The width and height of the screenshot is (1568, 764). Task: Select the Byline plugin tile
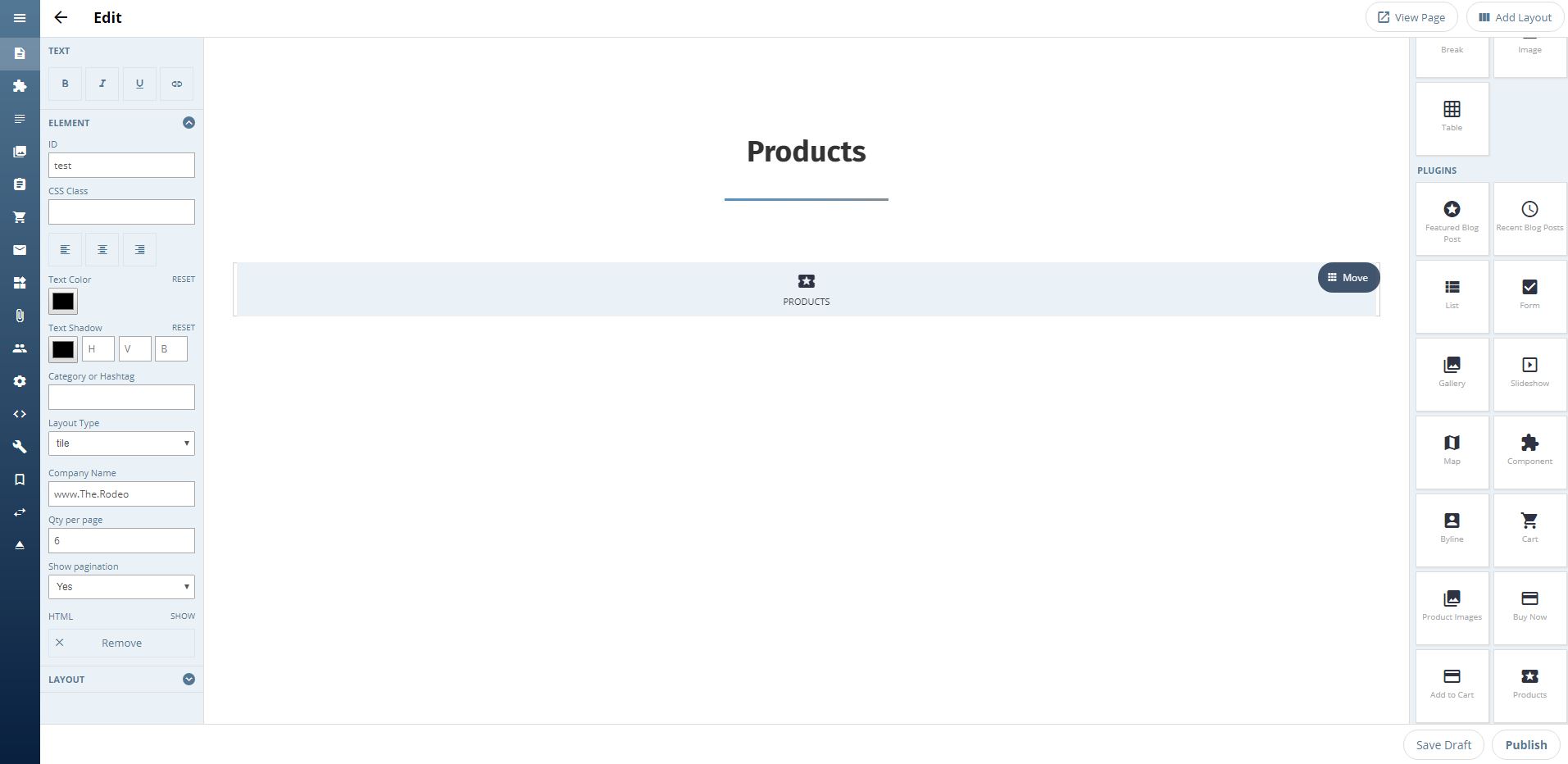point(1452,529)
